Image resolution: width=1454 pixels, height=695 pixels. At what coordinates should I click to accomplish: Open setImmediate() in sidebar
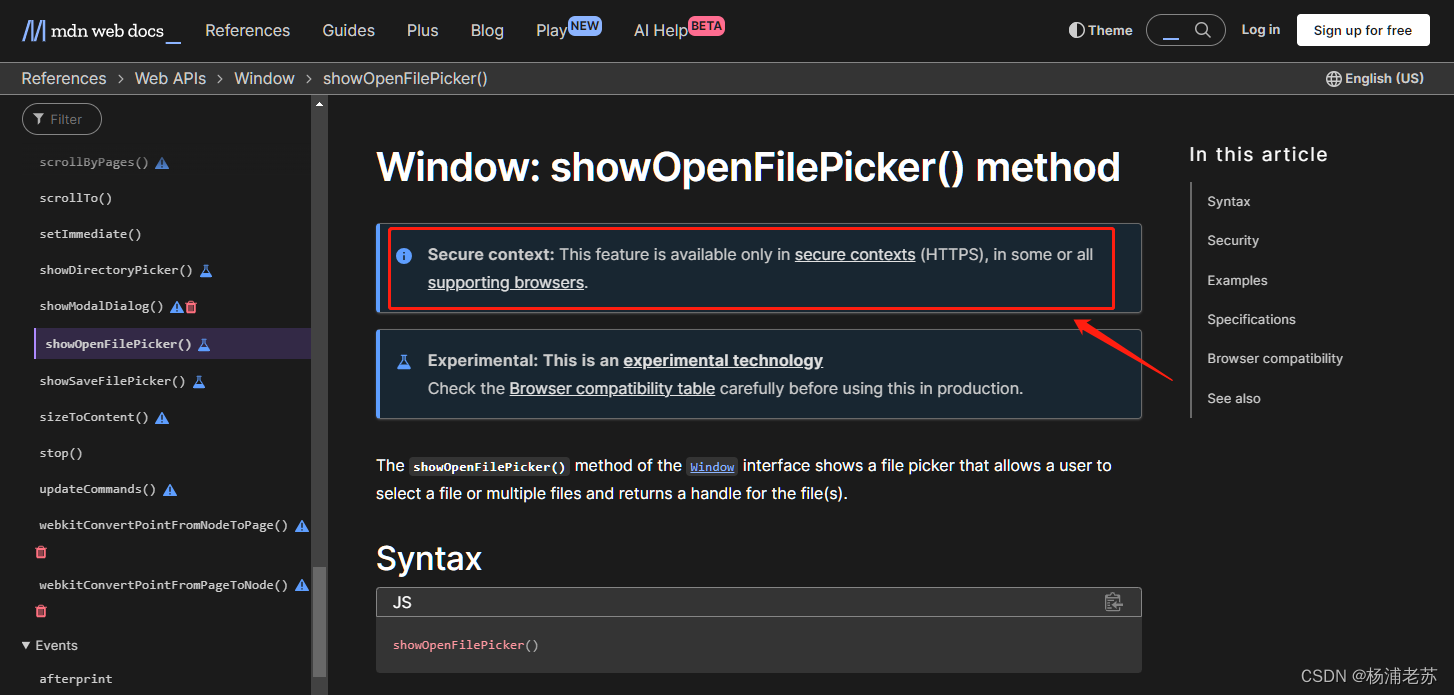(x=90, y=234)
